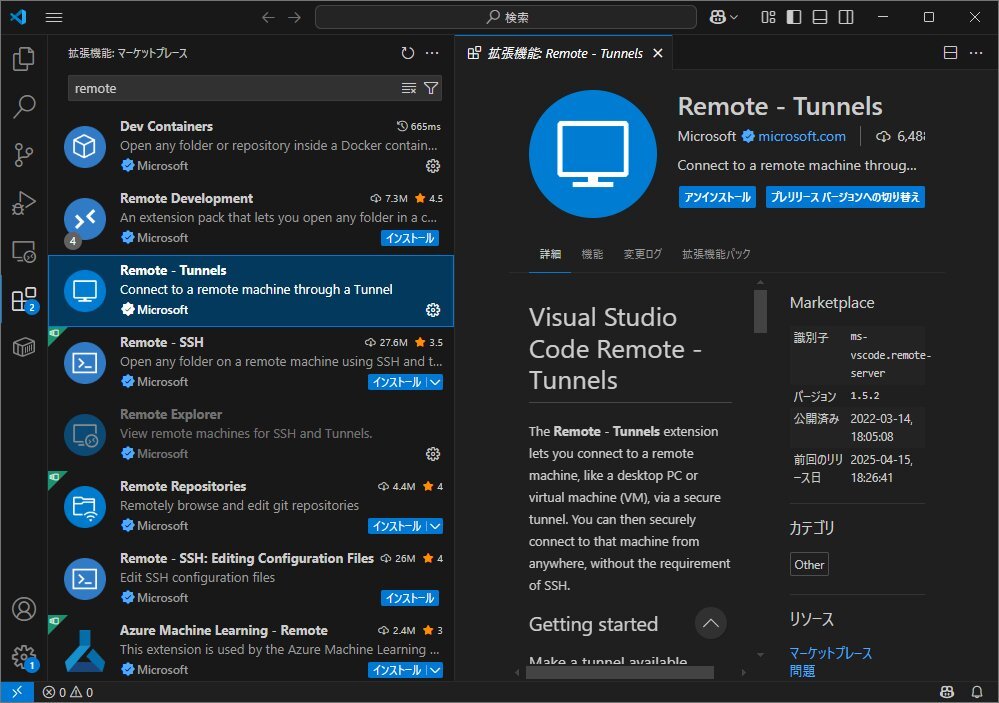Close the Remote - Tunnels editor tab
The height and width of the screenshot is (703, 999).
click(658, 54)
